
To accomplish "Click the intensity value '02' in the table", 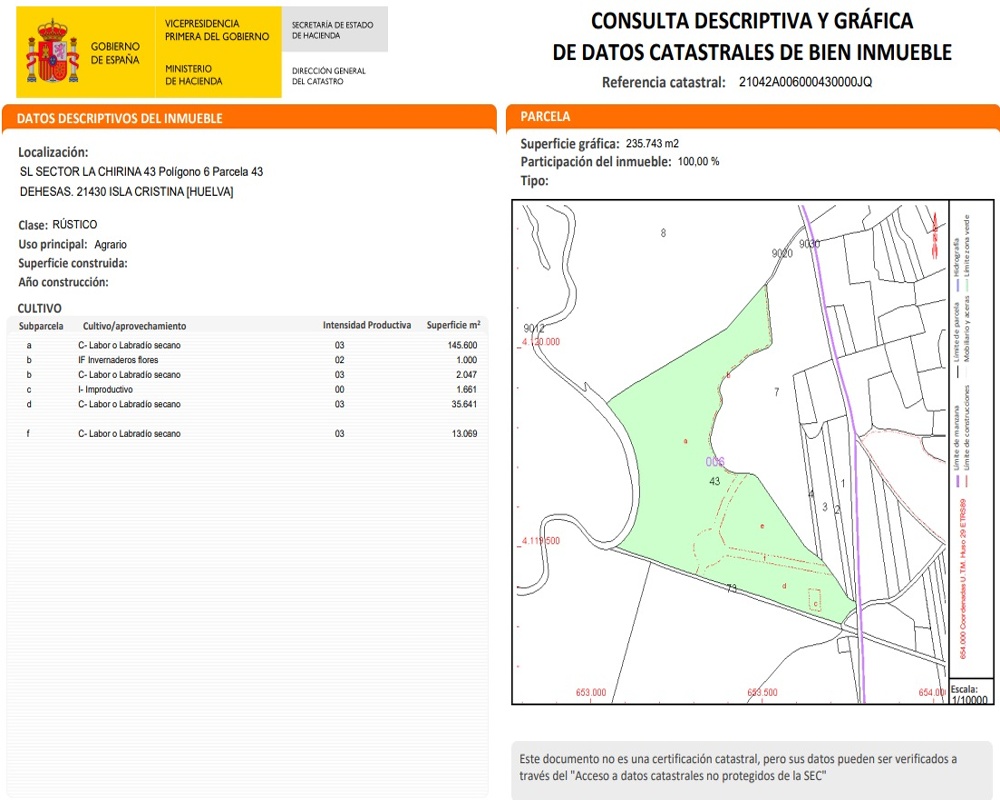I will click(339, 360).
